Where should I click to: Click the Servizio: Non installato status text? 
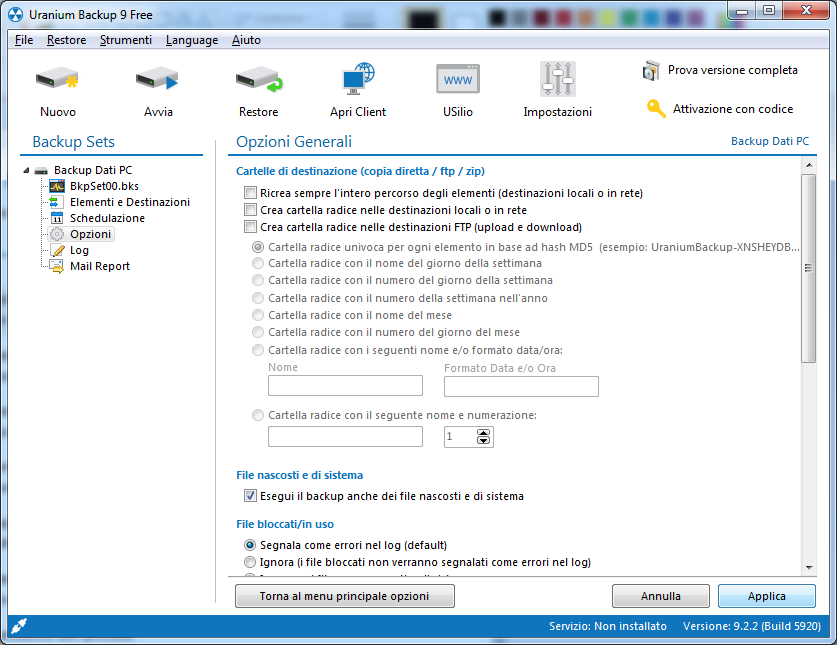pyautogui.click(x=607, y=626)
